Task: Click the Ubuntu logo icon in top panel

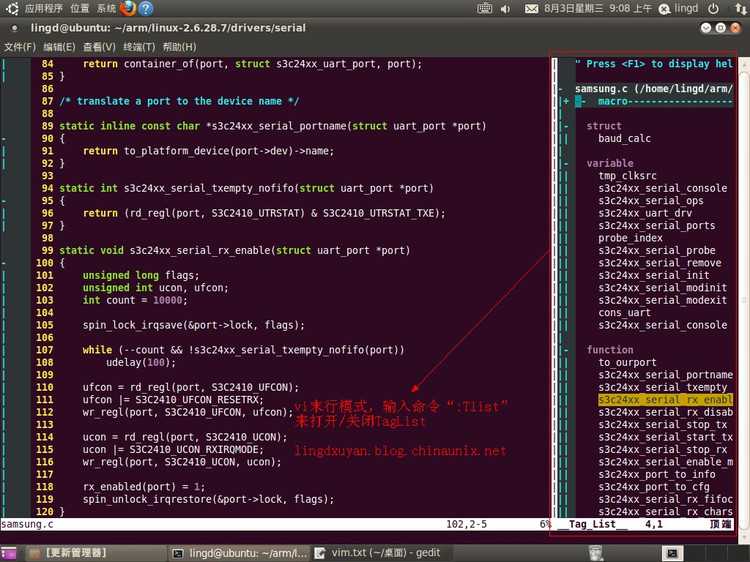Action: (x=12, y=8)
